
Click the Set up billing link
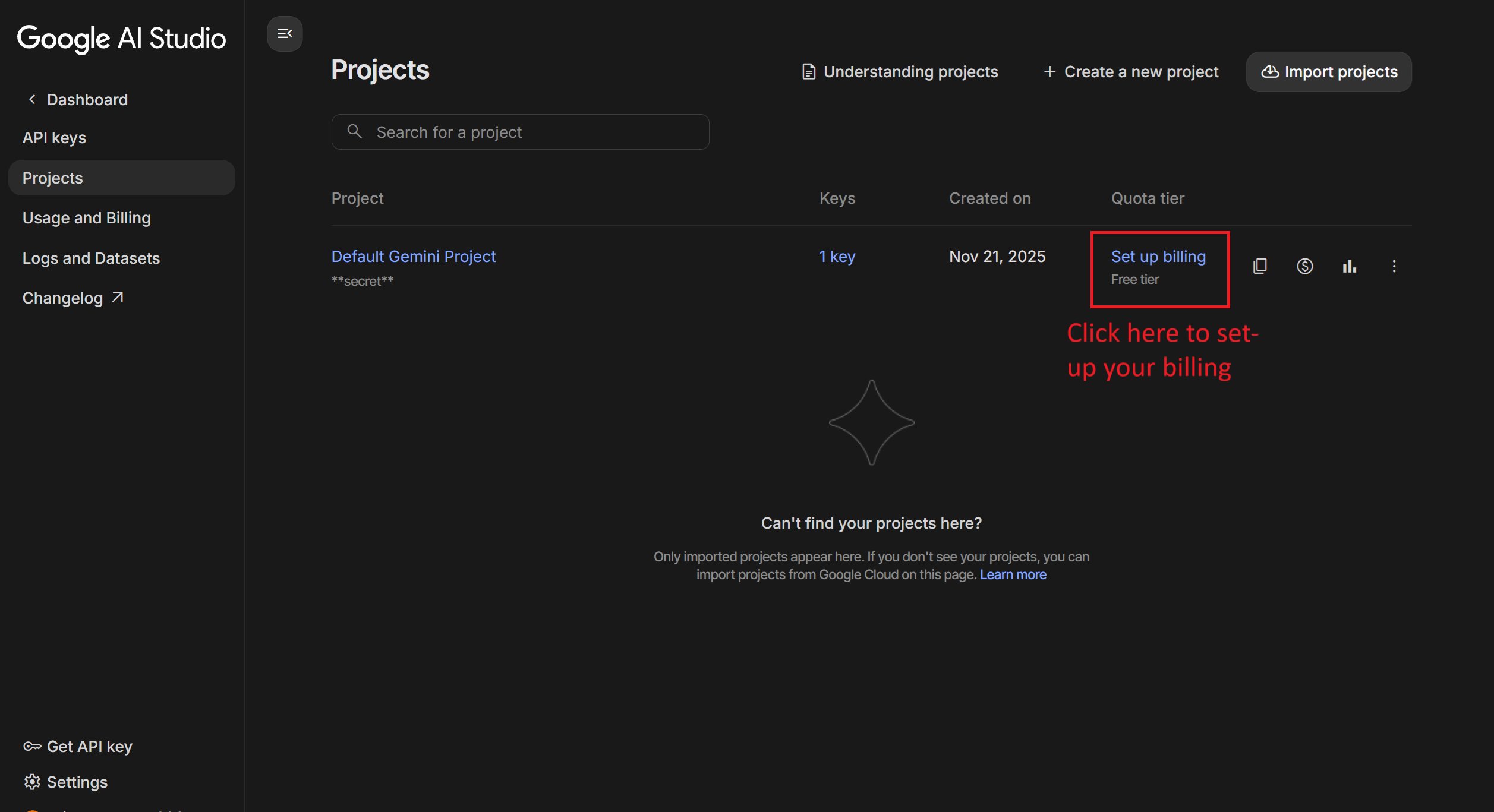[1158, 257]
